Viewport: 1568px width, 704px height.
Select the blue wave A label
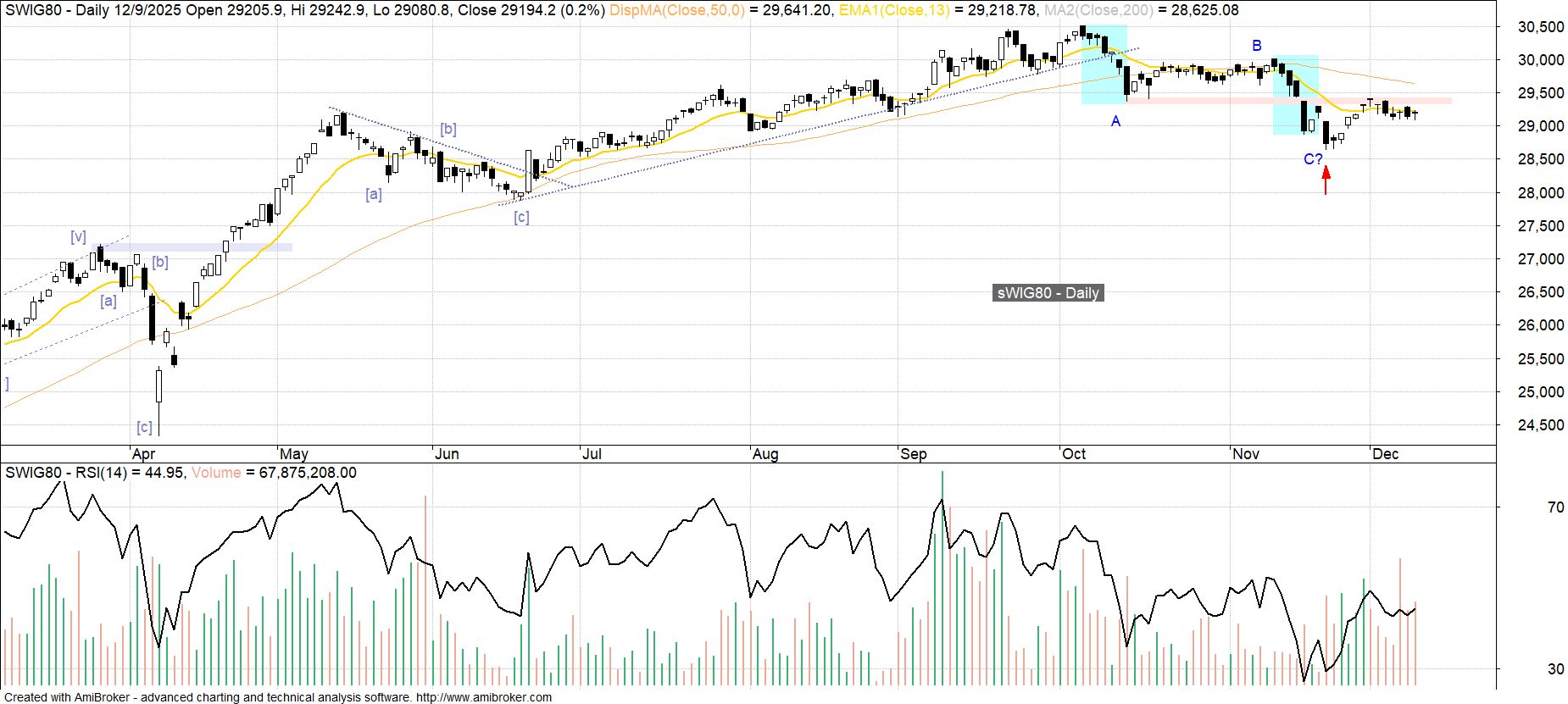pos(1115,122)
